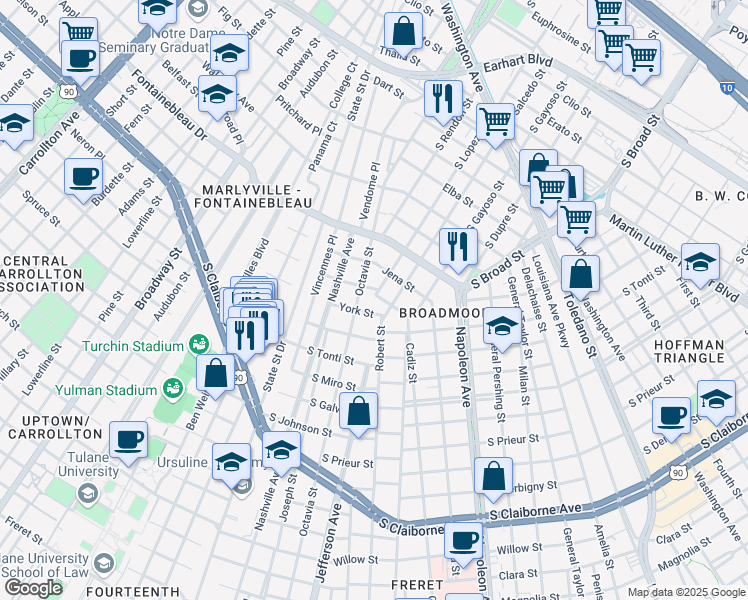748x600 pixels.
Task: Click the Jefferson Ave street label
Action: [x=329, y=543]
